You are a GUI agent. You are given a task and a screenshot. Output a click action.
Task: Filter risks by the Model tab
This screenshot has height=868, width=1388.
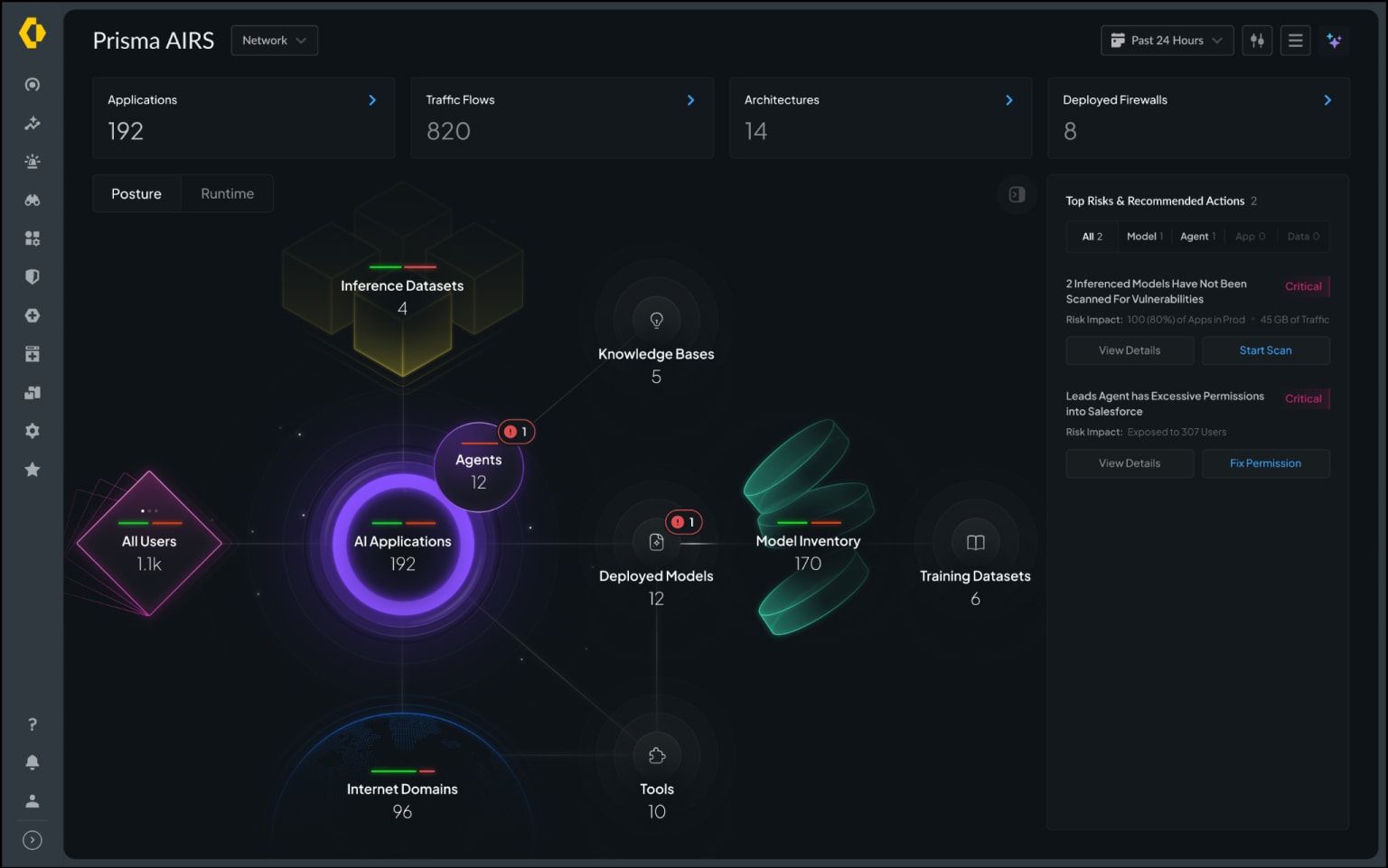[1144, 237]
